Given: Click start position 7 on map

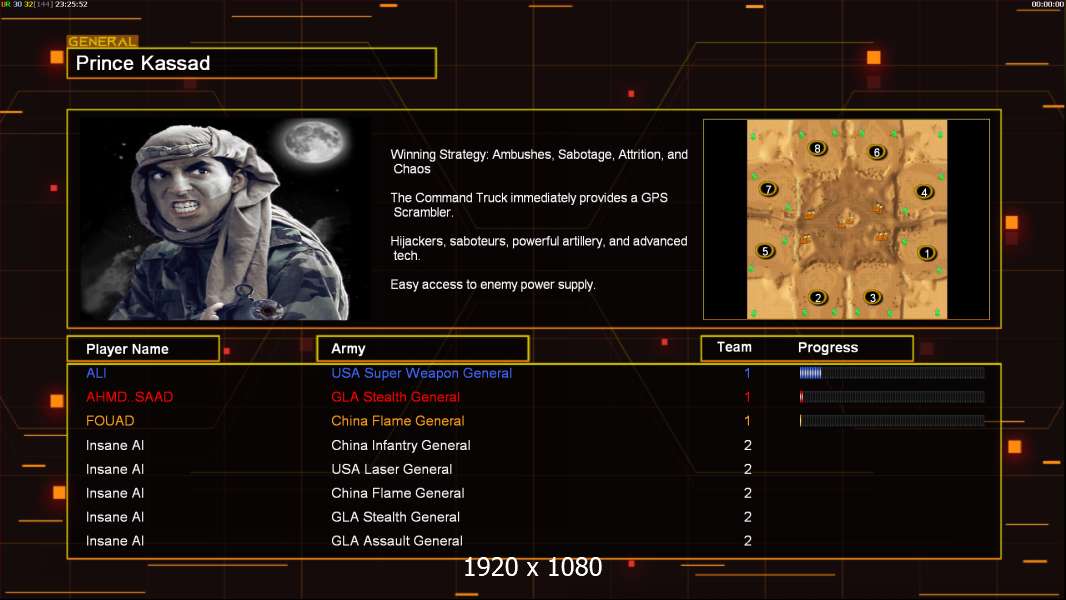Looking at the screenshot, I should coord(768,189).
